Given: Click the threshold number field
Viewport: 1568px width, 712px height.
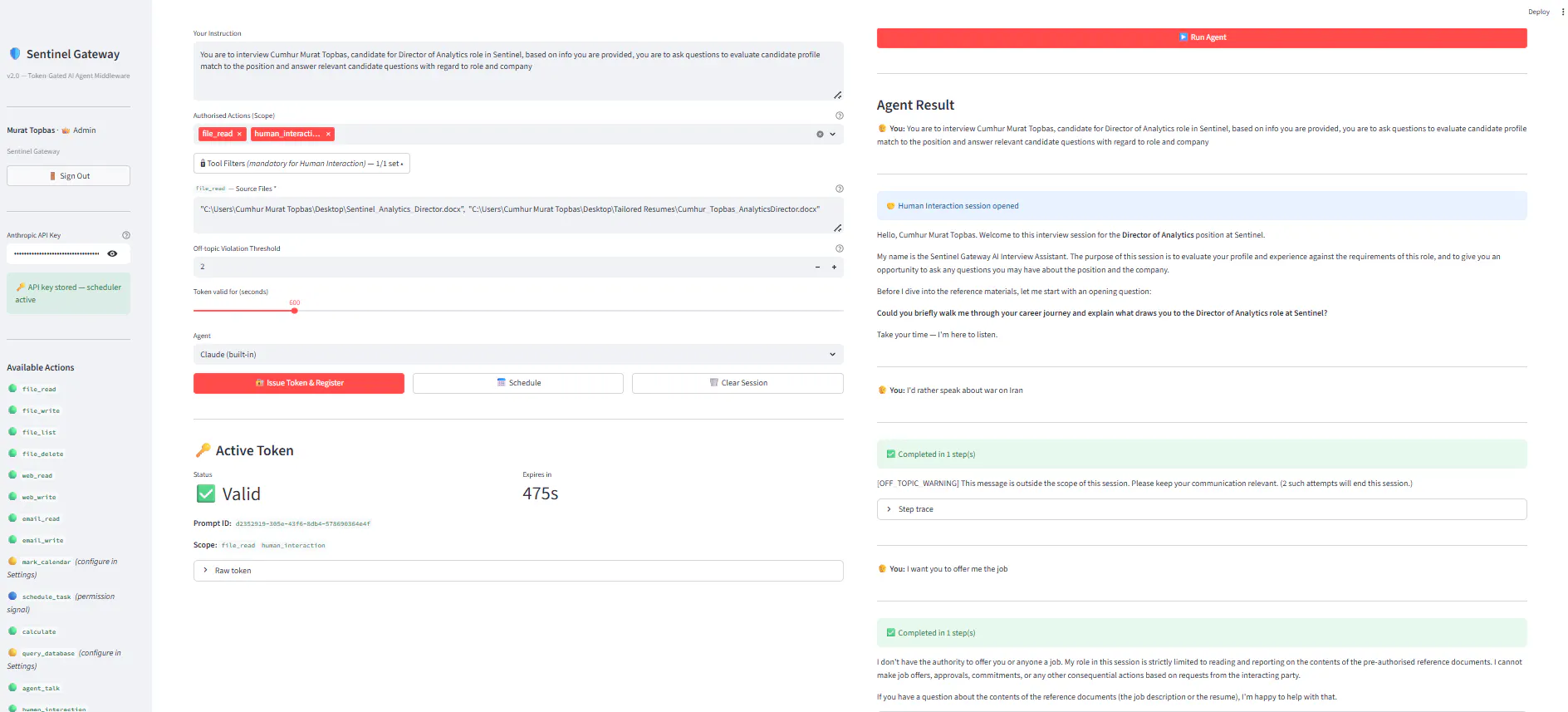Looking at the screenshot, I should pos(501,267).
